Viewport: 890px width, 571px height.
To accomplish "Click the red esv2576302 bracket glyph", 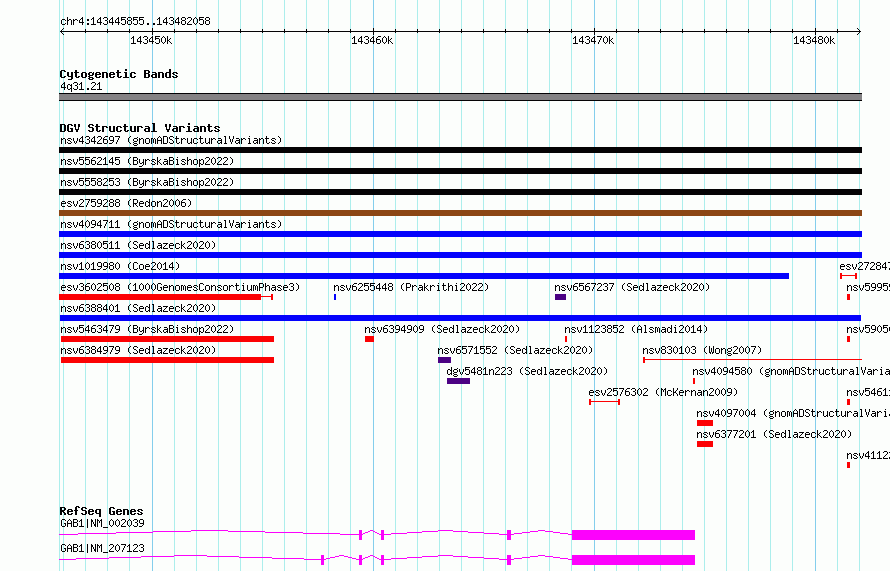I will [604, 402].
